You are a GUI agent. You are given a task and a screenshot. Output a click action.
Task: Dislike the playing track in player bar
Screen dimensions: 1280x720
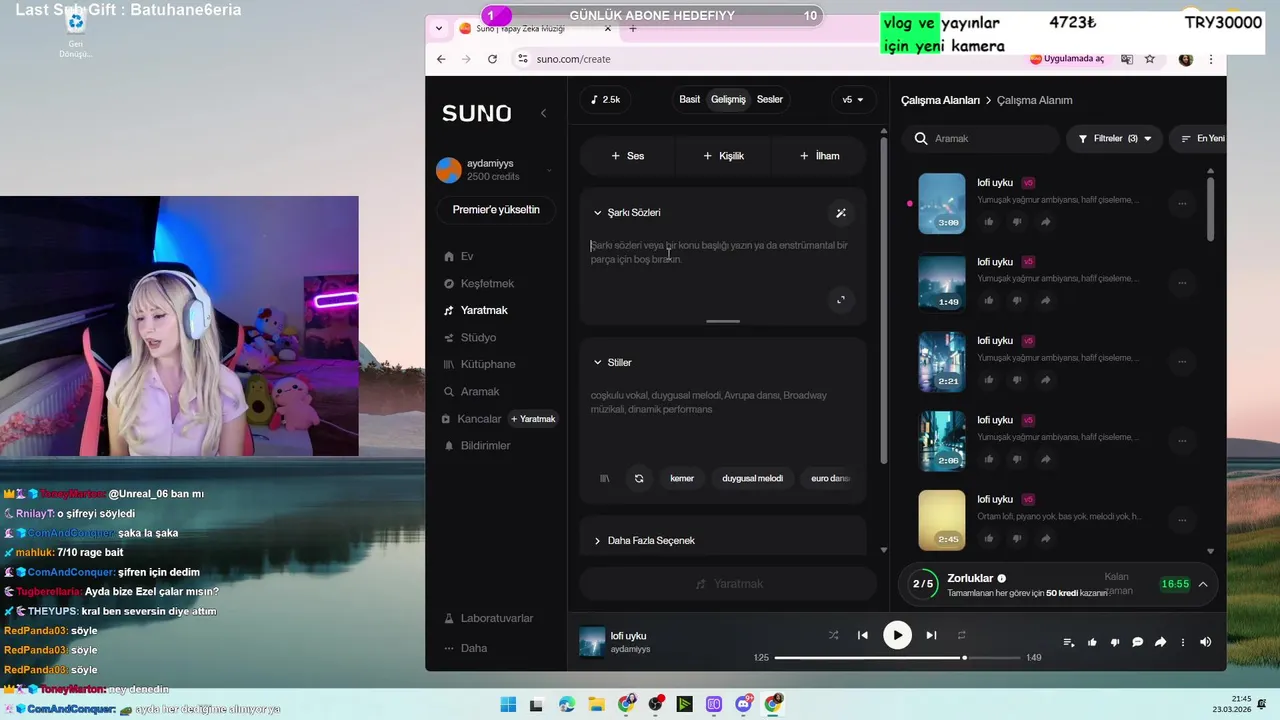point(1114,642)
